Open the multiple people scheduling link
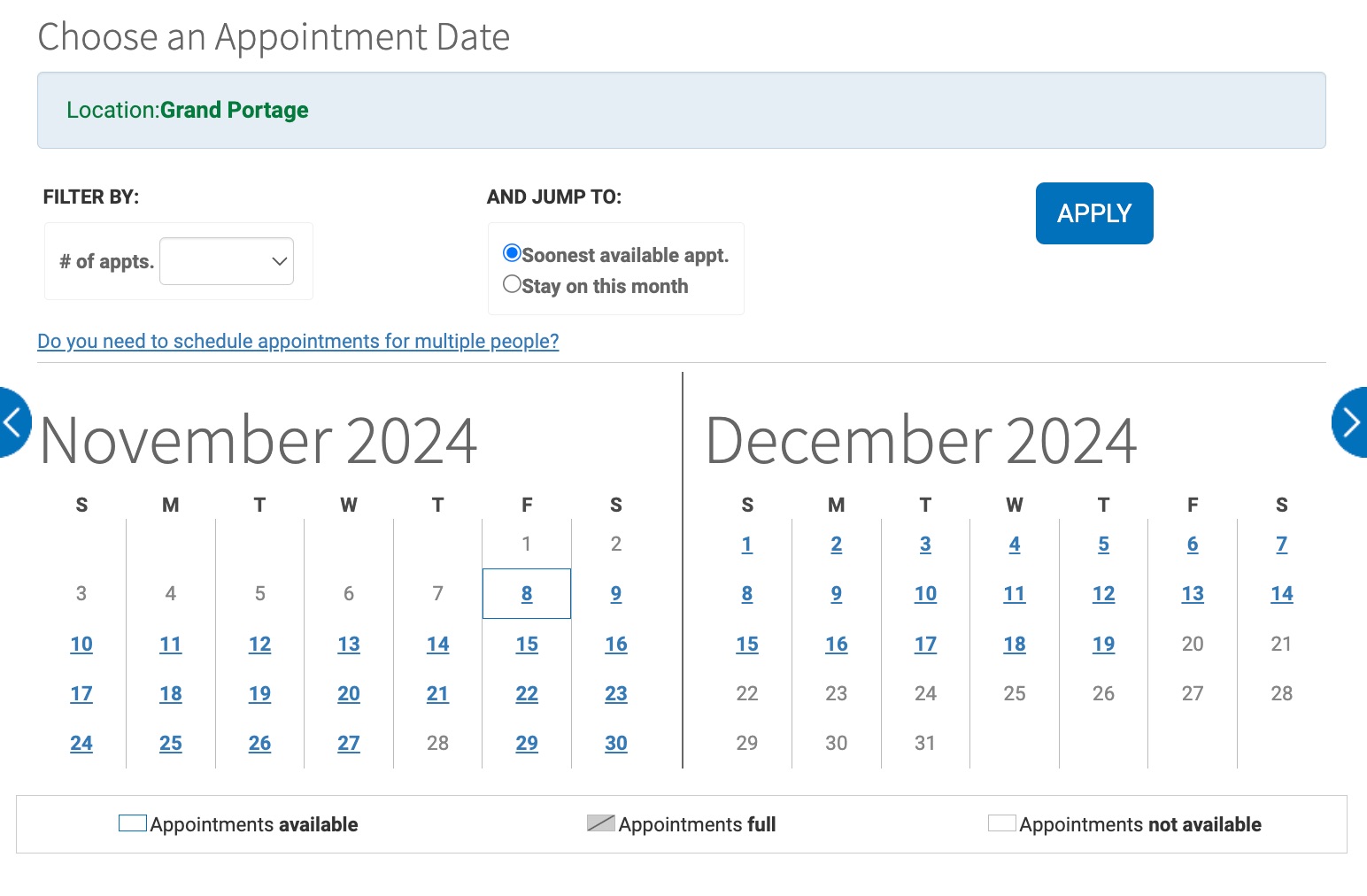 297,341
